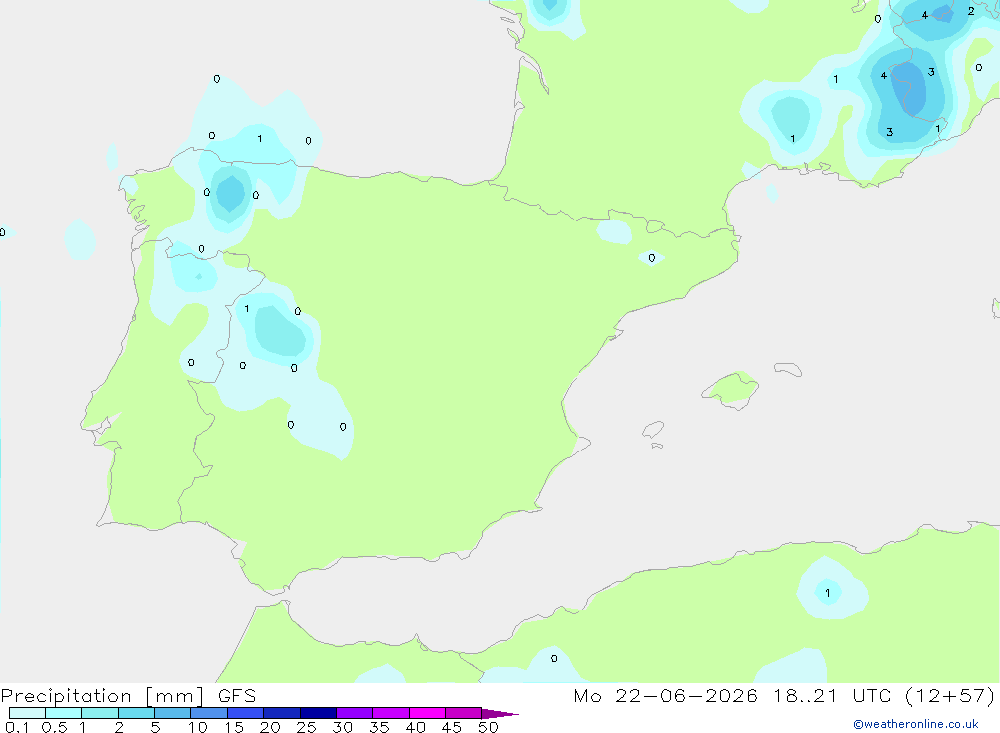
Task: Click the '40' legend scale label
Action: [x=416, y=727]
